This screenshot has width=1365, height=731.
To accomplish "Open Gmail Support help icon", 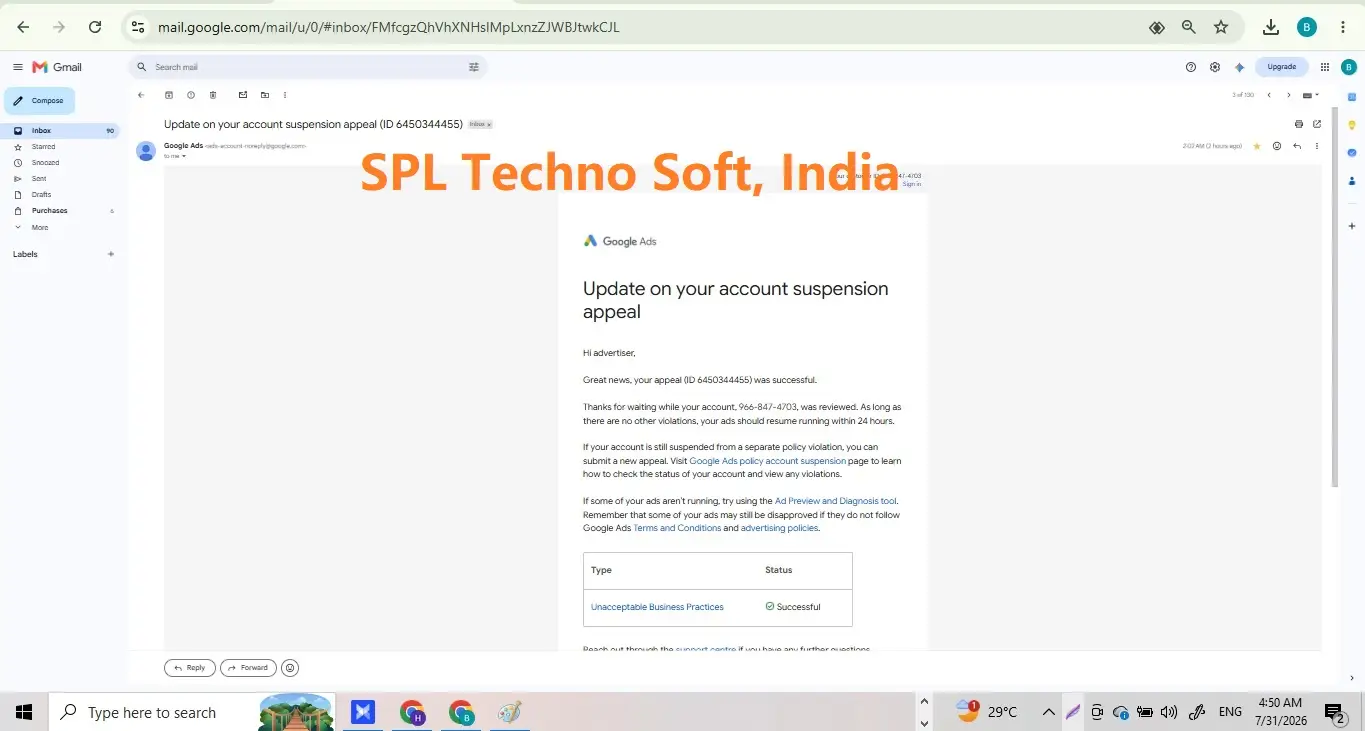I will coord(1191,67).
